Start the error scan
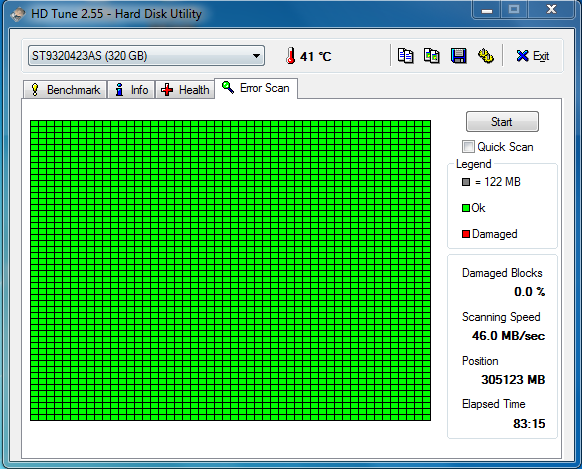Viewport: 582px width, 469px height. 502,122
